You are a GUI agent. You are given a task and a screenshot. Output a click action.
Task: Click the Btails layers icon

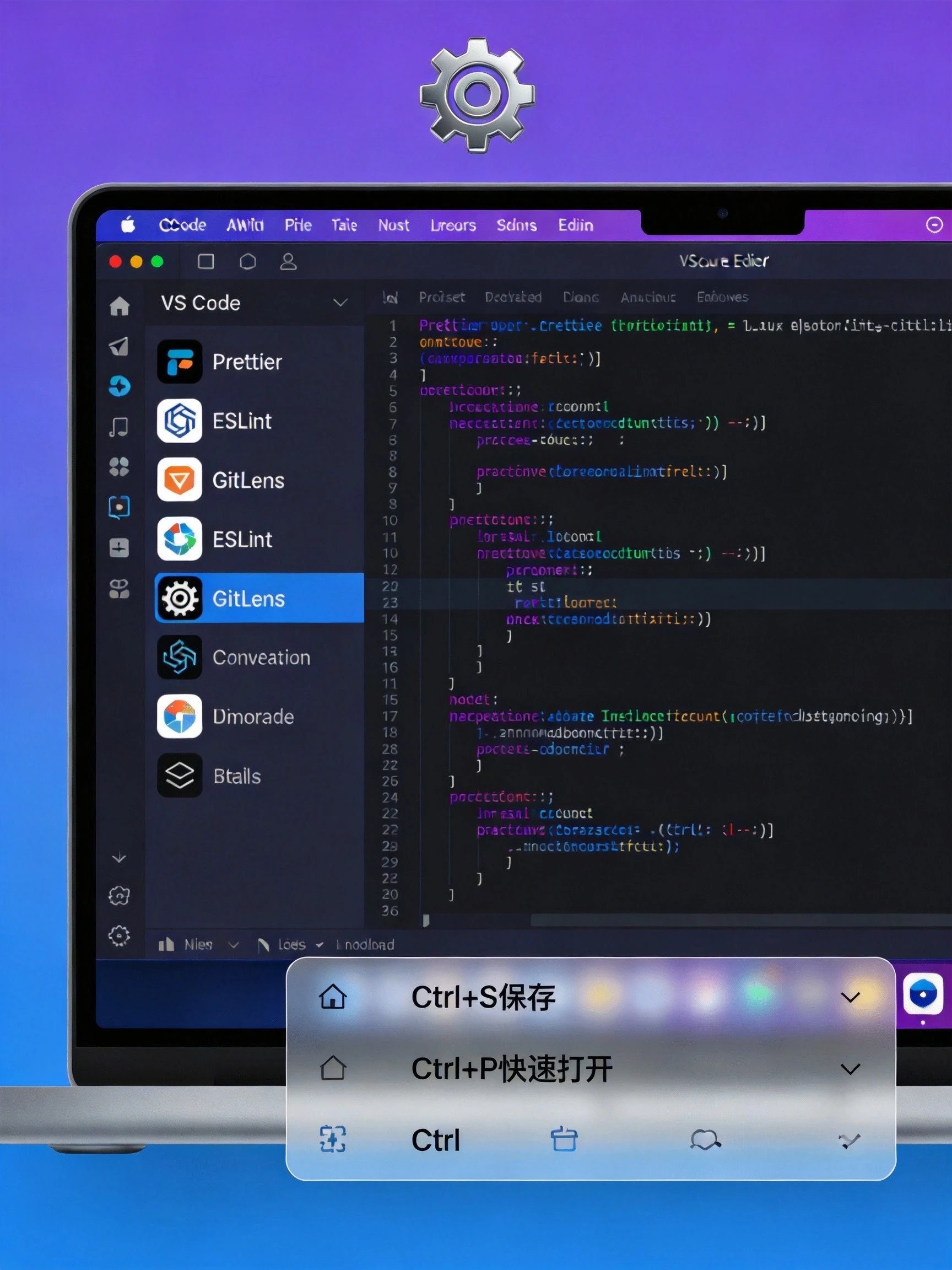(180, 776)
